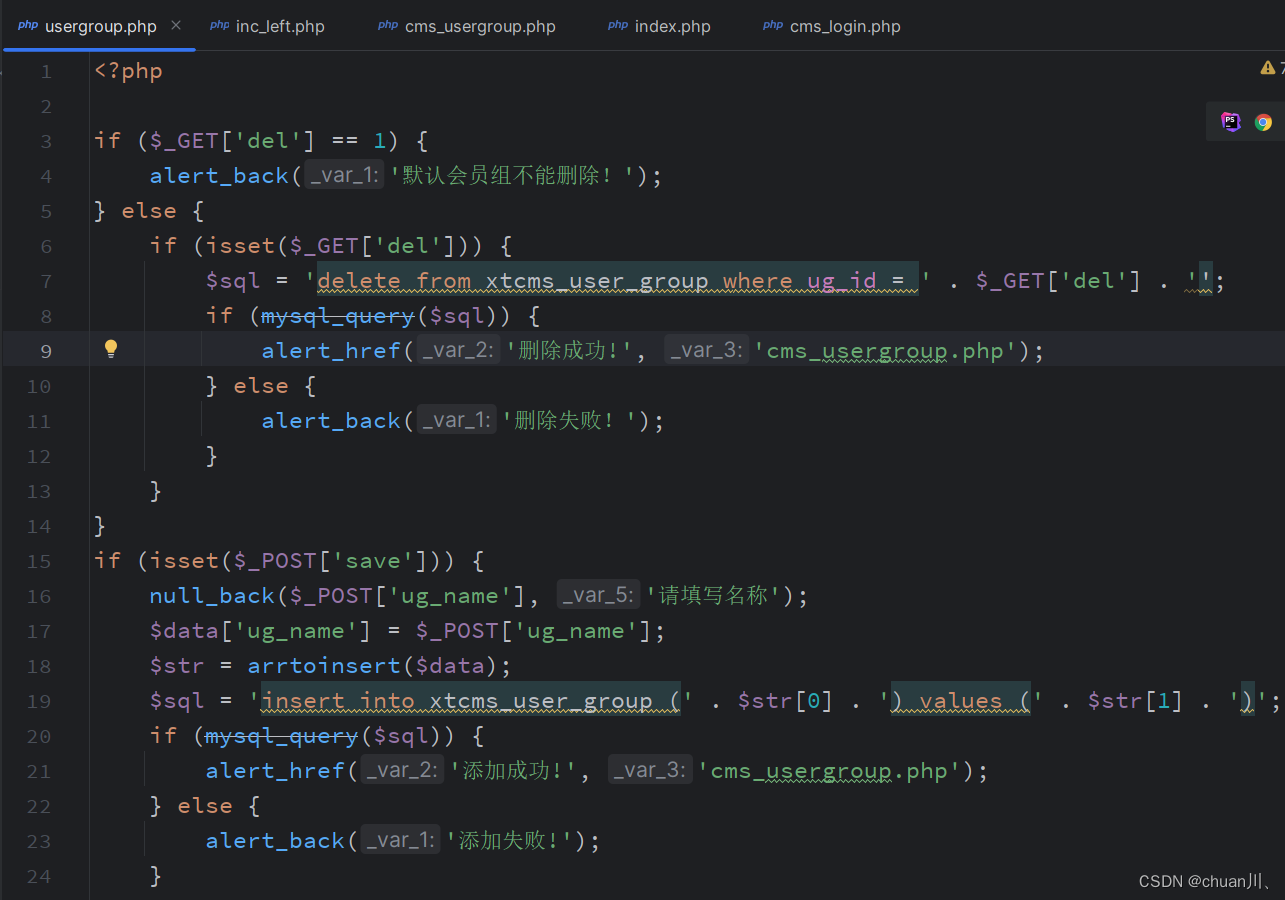Click mysql_query on line 8
Screen dimensions: 1285x900
point(338,316)
